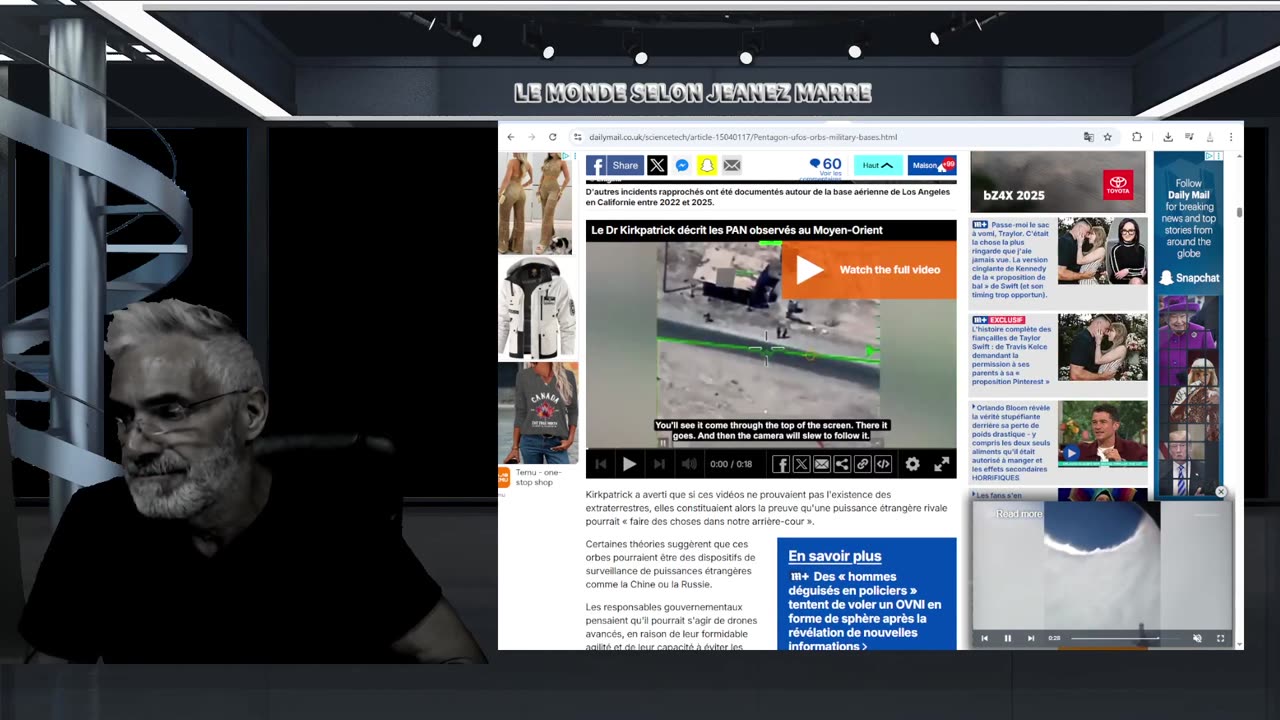Close the floating mini video player
Screen dimensions: 1280x720
[x=1220, y=492]
